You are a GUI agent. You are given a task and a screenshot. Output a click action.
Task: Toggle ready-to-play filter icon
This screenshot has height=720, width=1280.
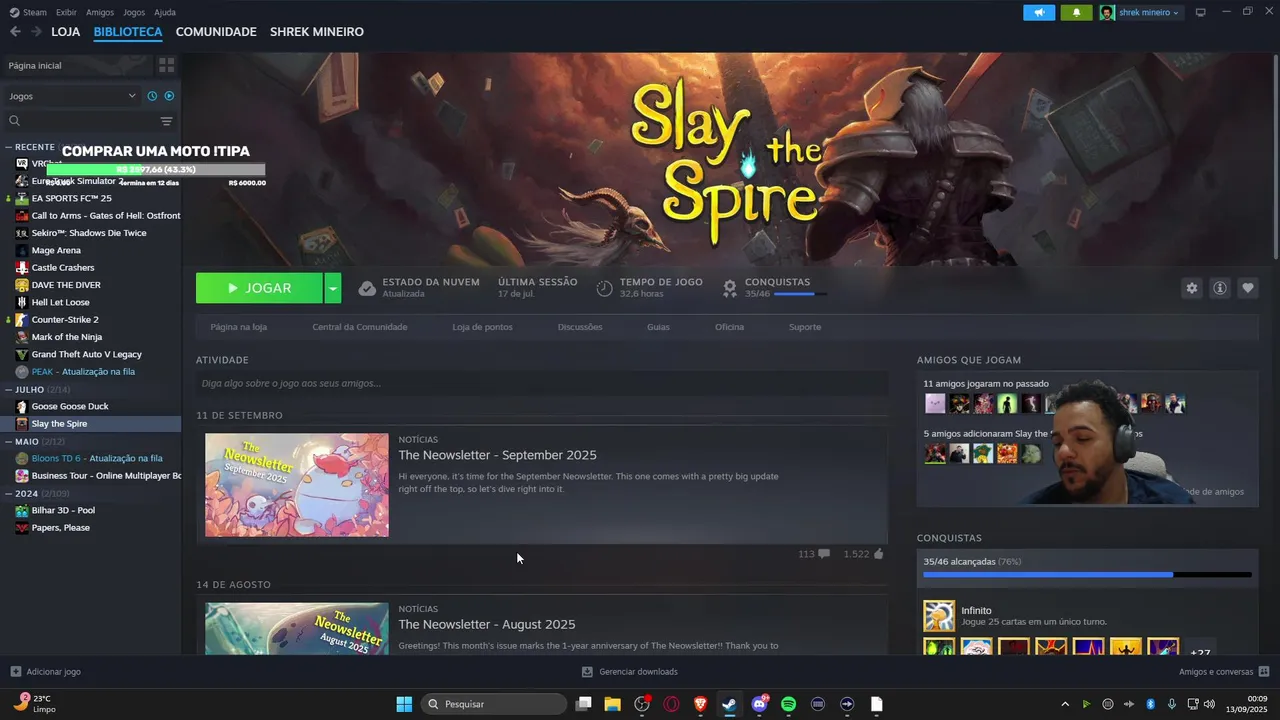[169, 96]
